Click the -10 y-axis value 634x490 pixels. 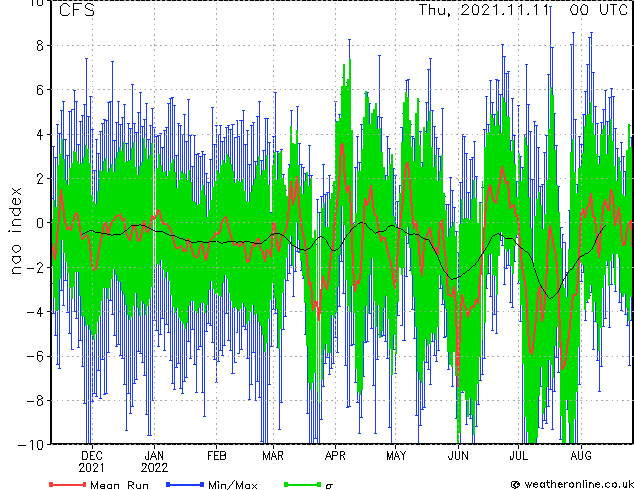(31, 445)
